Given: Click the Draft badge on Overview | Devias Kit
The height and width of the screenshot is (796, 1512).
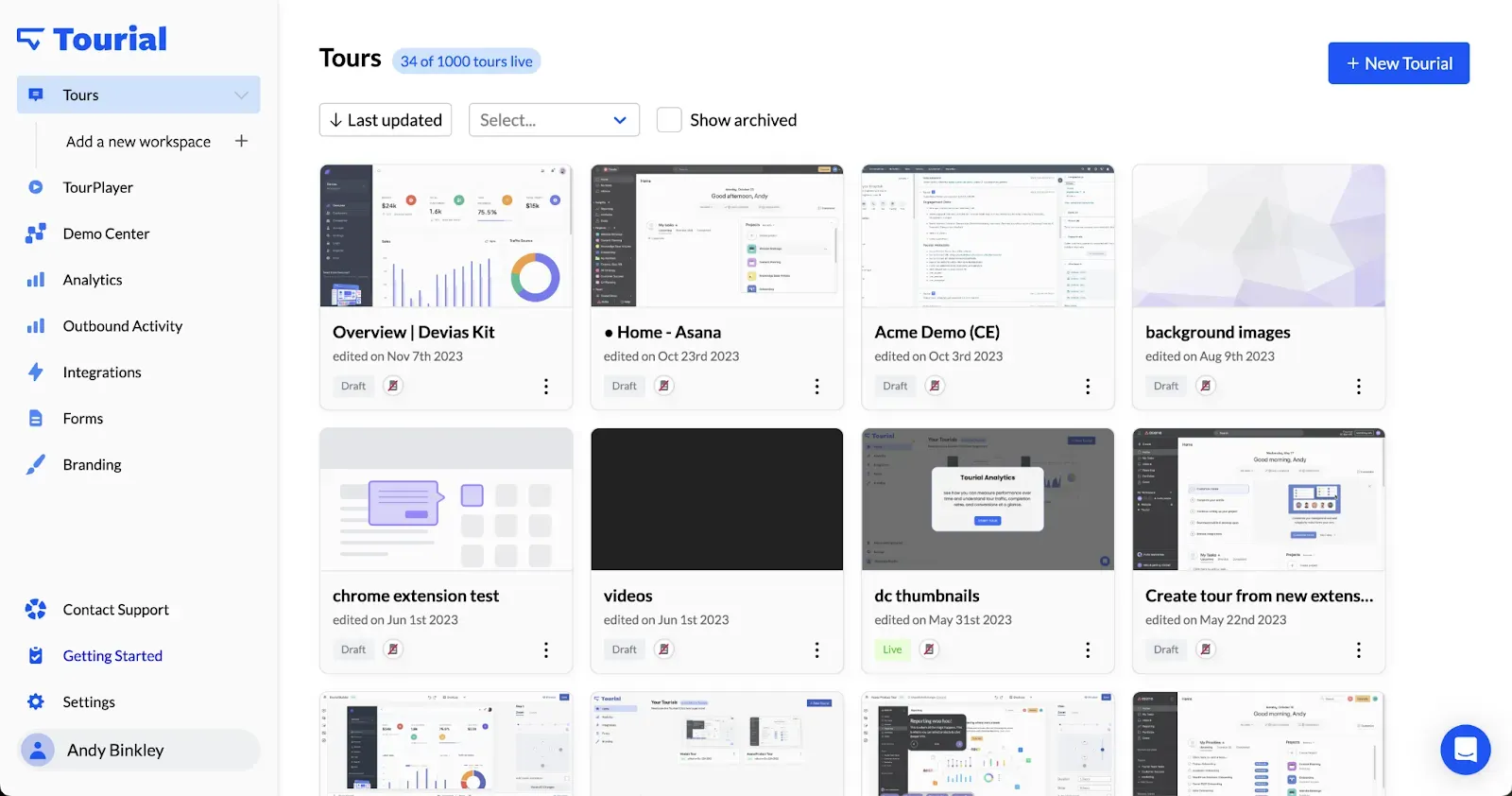Looking at the screenshot, I should (x=353, y=386).
